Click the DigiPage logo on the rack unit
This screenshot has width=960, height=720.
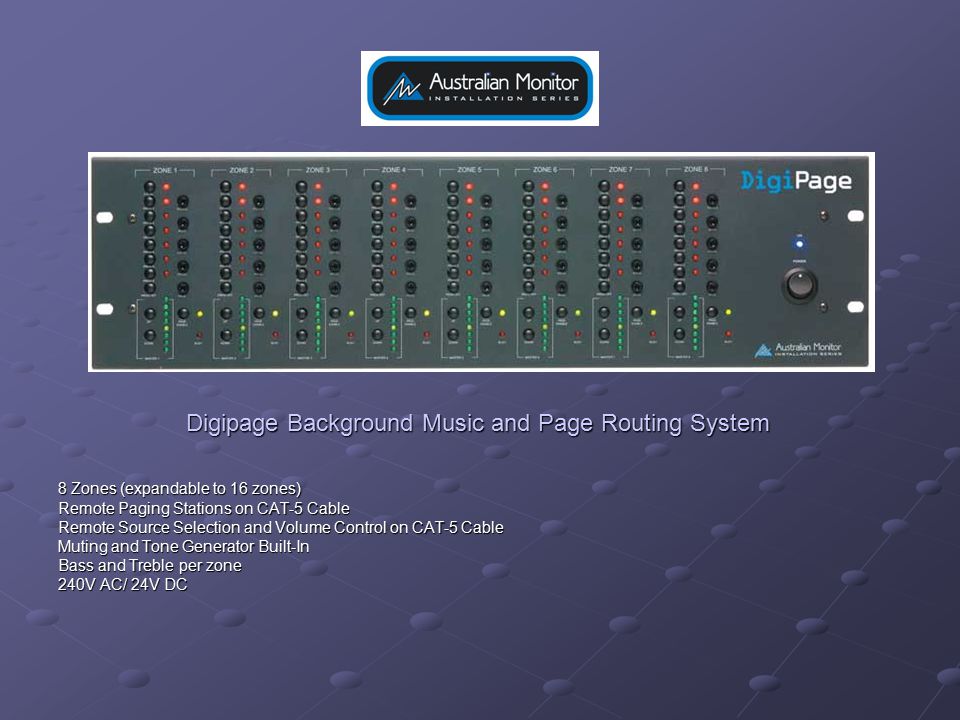[796, 181]
